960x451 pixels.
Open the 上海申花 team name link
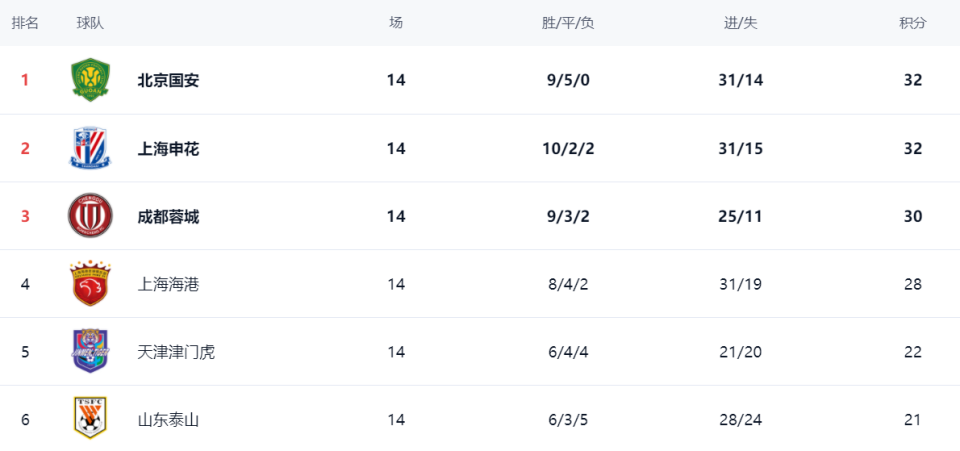(168, 148)
